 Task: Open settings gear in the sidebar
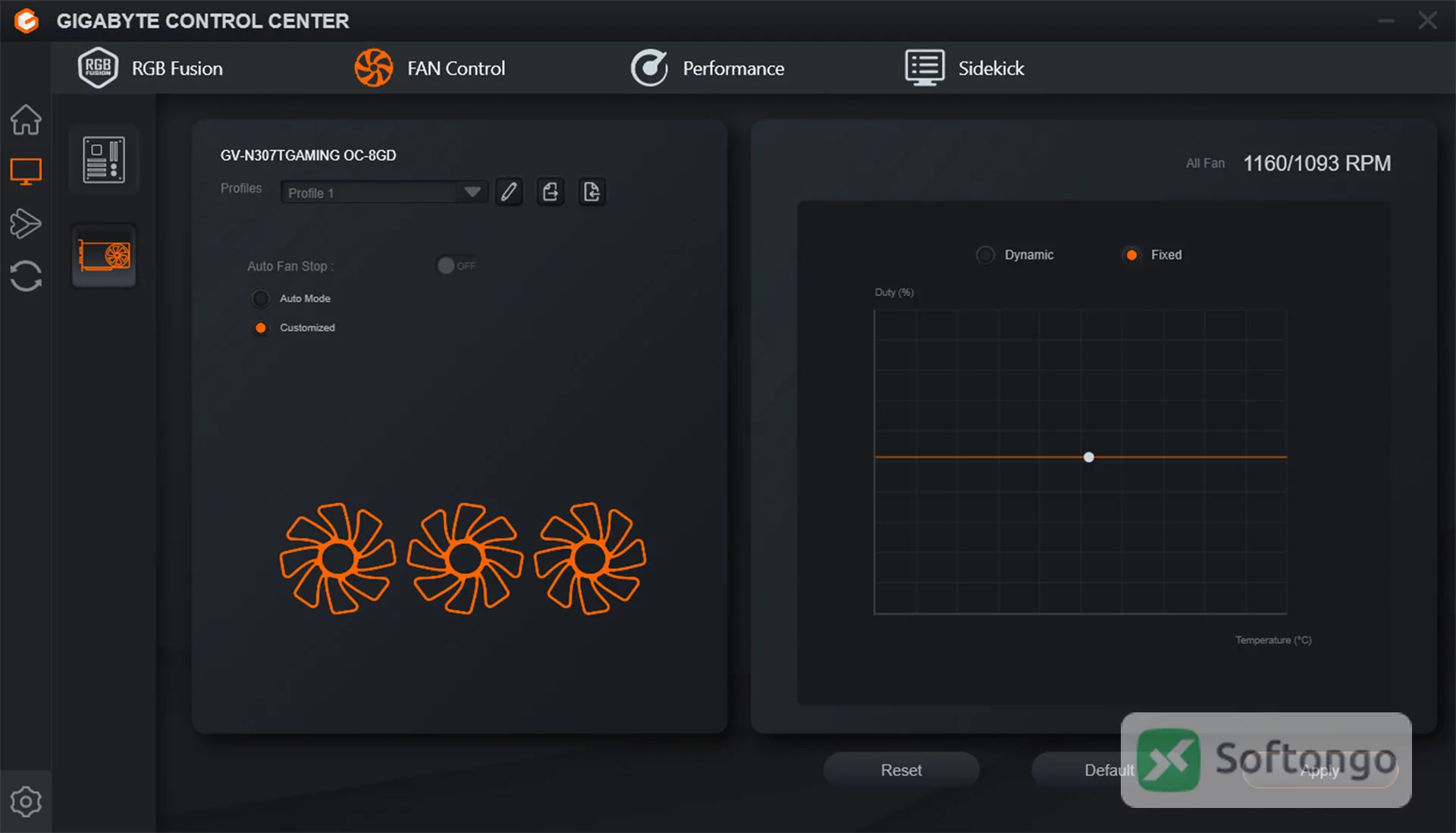click(26, 802)
